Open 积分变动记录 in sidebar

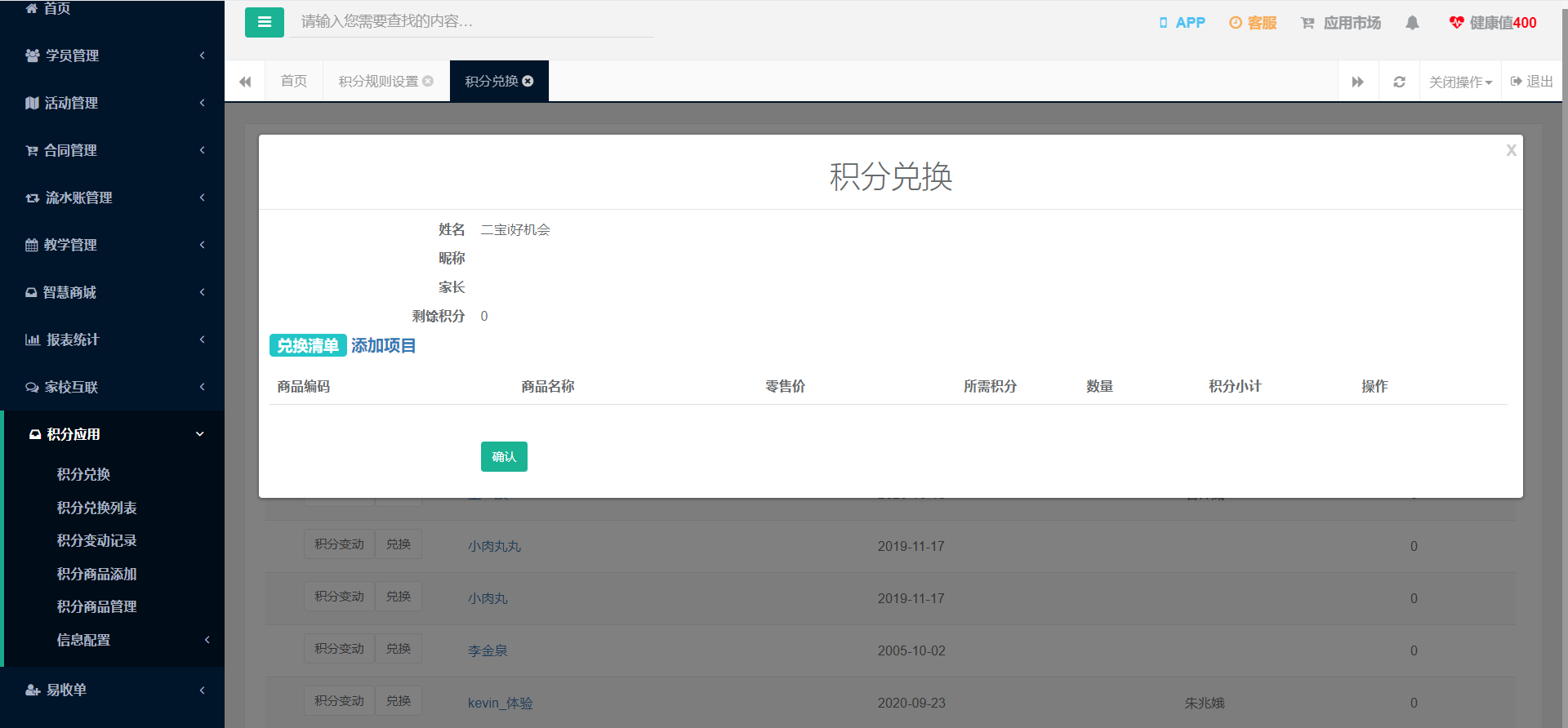pyautogui.click(x=96, y=540)
